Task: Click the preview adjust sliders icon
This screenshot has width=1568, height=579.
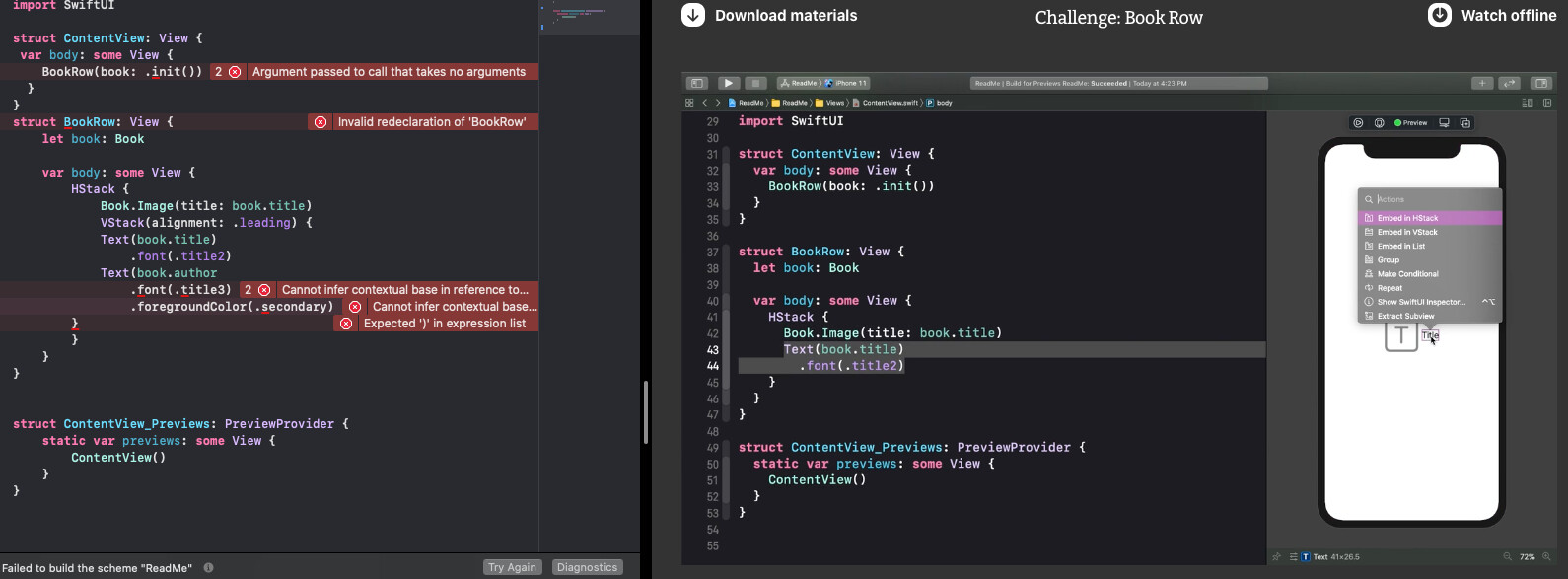Action: [x=1293, y=557]
